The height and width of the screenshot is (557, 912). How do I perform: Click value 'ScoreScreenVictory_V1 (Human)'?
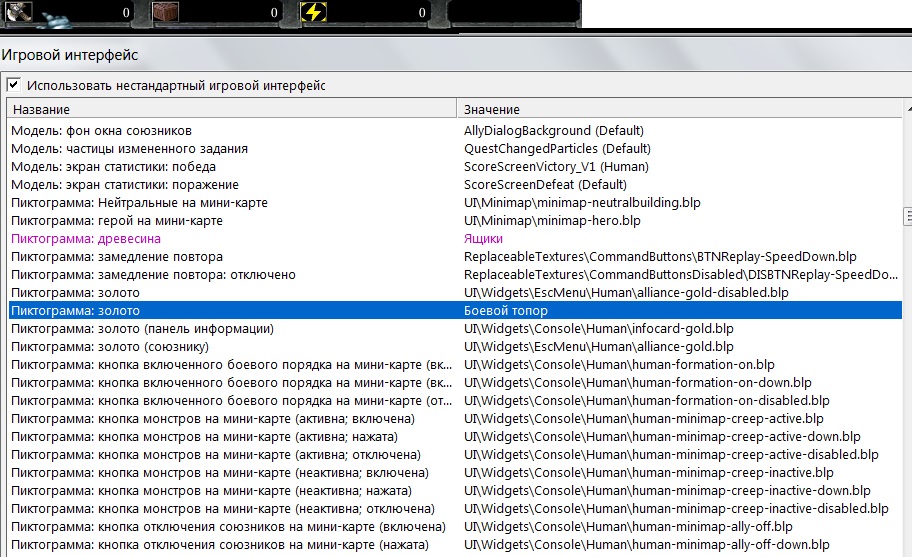pos(556,166)
